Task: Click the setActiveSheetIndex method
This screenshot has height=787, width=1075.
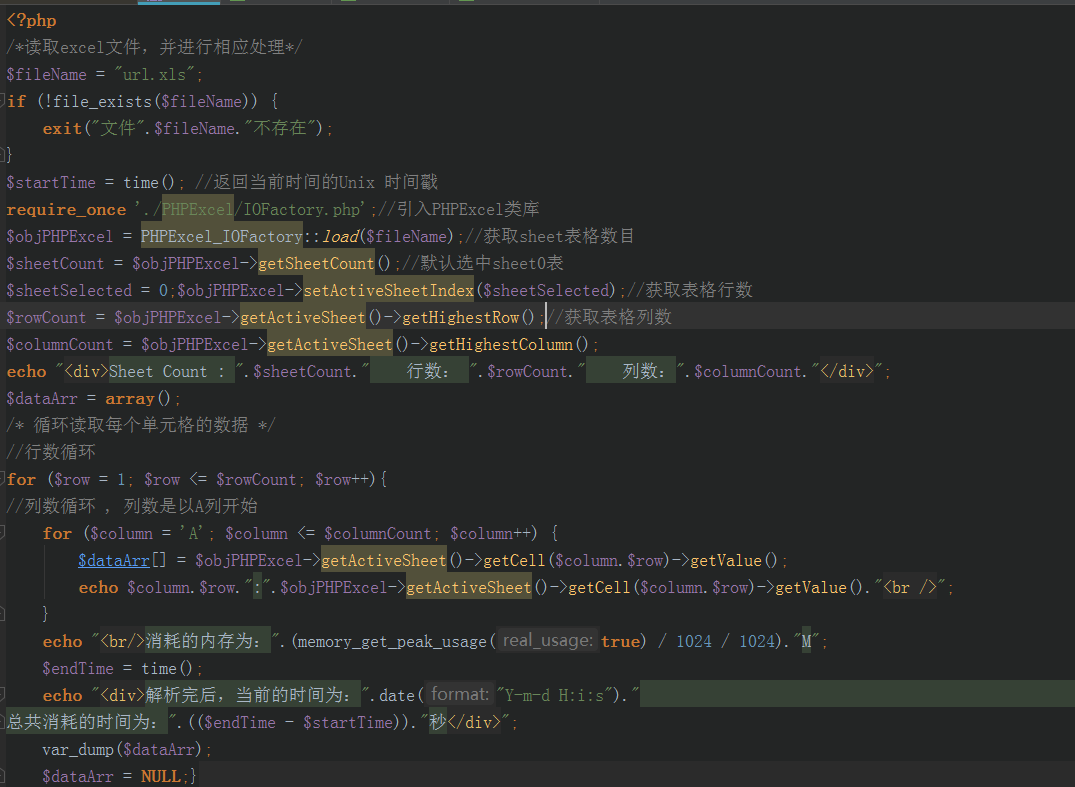Action: pos(389,291)
